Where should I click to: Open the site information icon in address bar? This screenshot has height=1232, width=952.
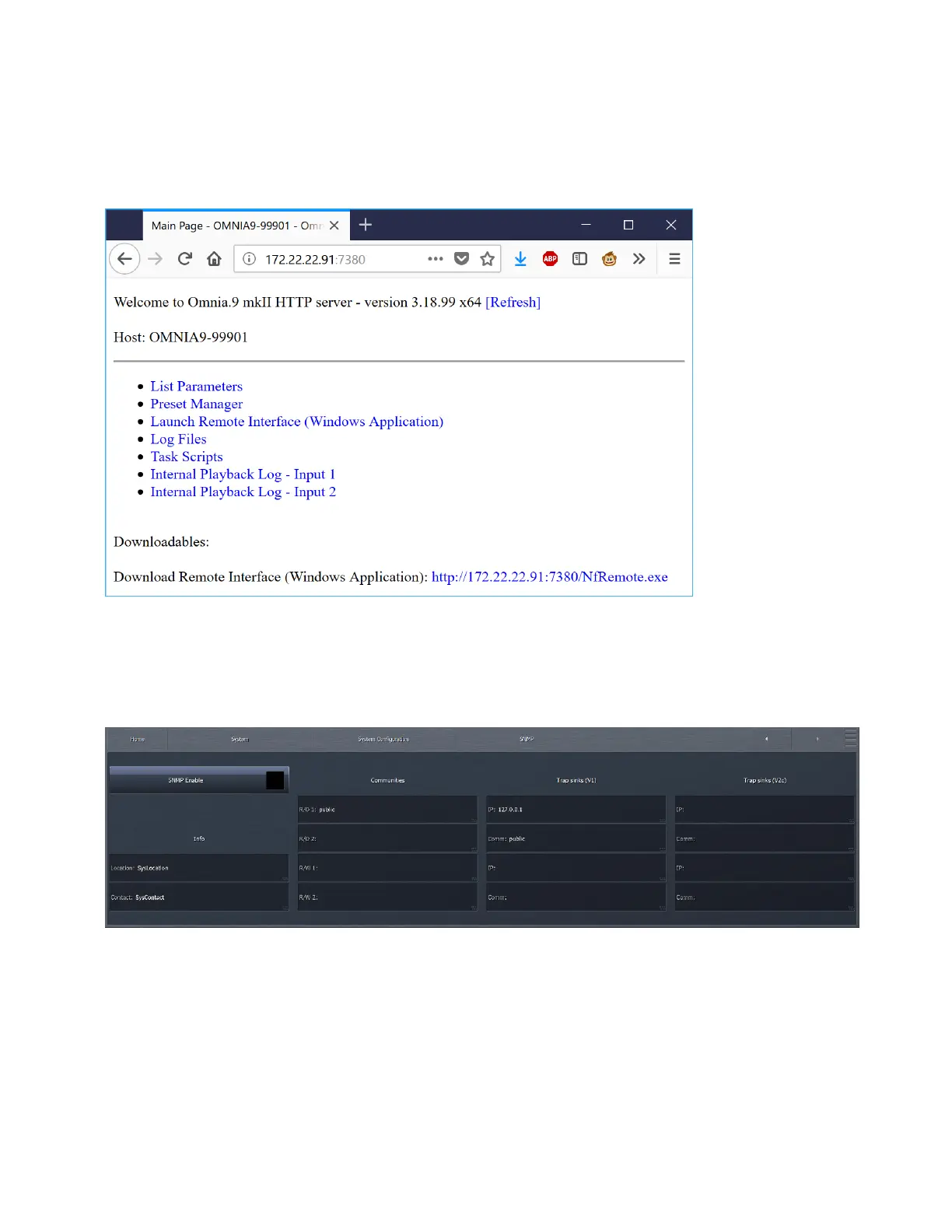click(x=249, y=259)
